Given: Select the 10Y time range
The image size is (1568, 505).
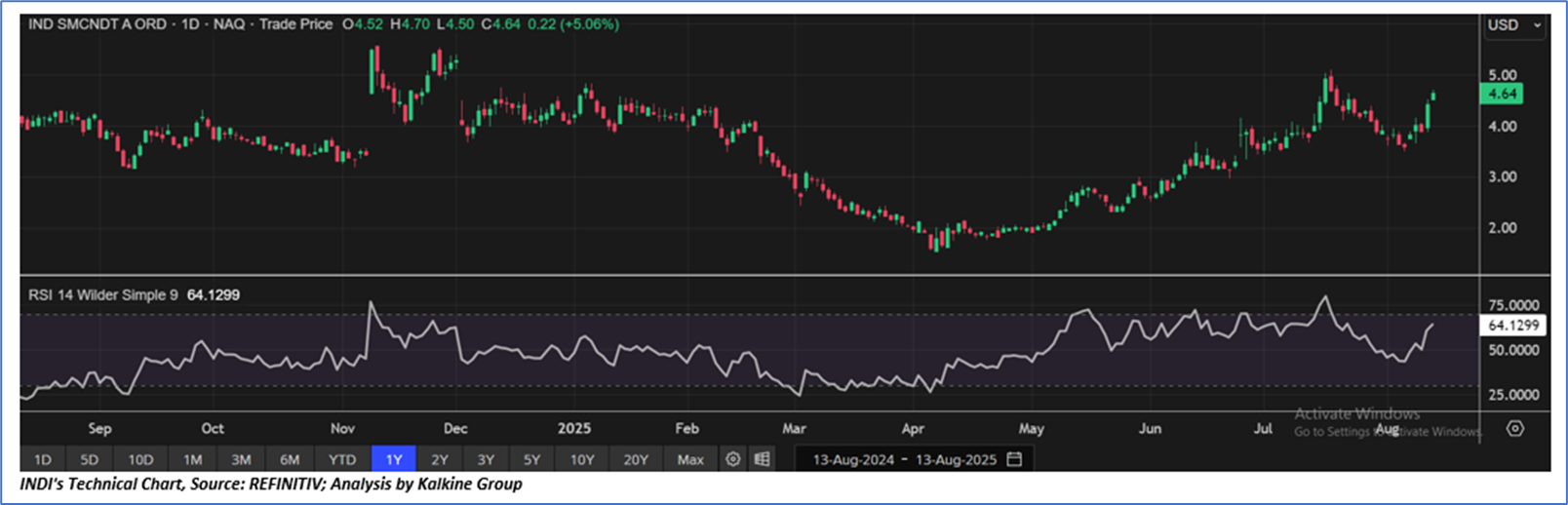Looking at the screenshot, I should point(582,459).
